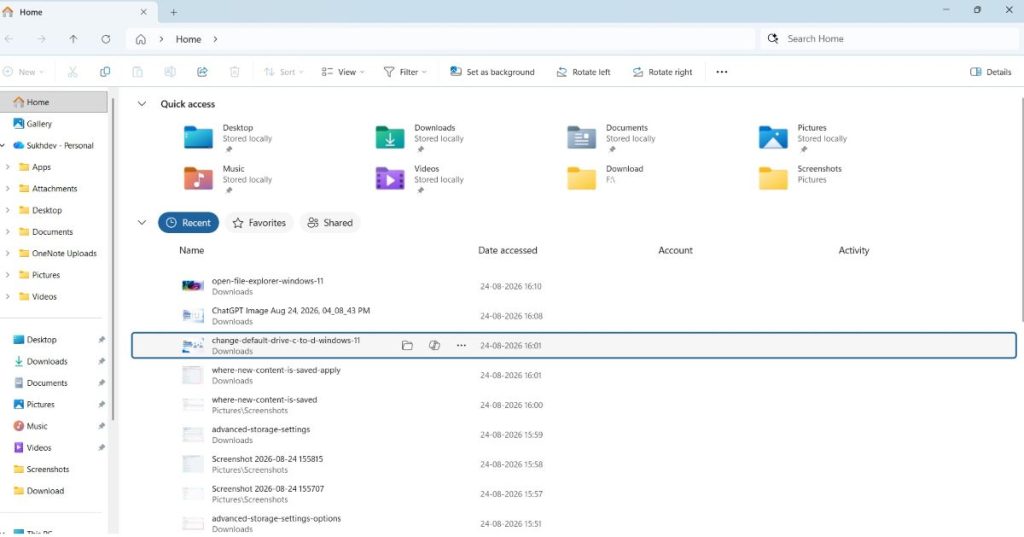Collapse the Quick access section
1024x537 pixels.
[142, 104]
